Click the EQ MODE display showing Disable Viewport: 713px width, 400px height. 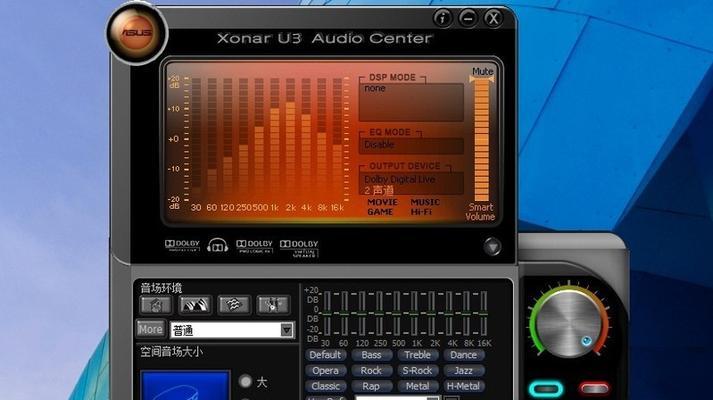tap(412, 145)
